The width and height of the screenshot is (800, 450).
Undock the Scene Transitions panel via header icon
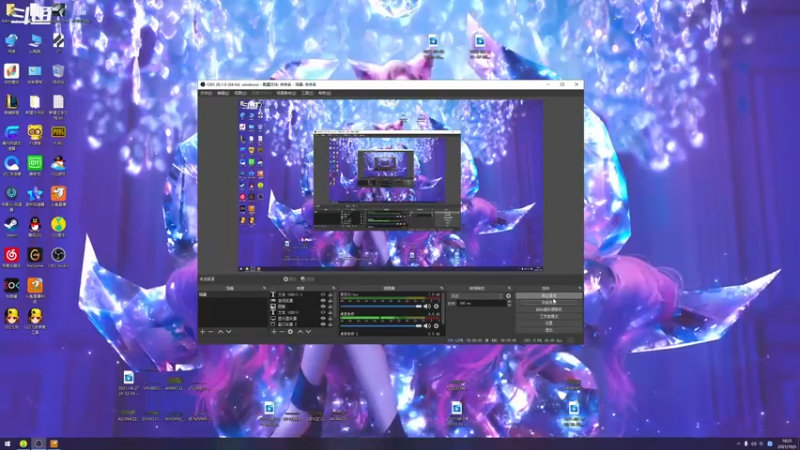point(509,288)
